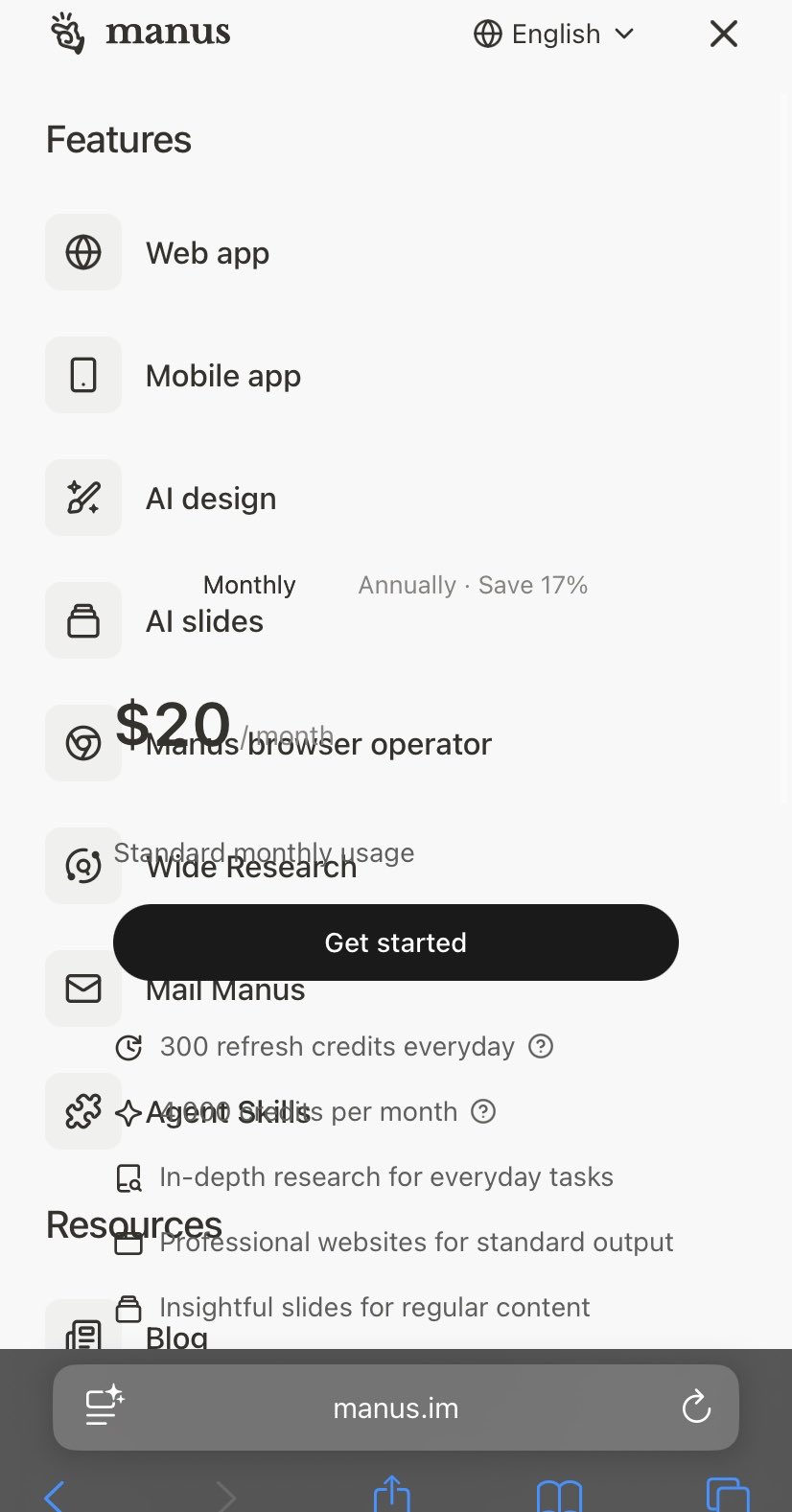Tap the Mobile app phone icon
The width and height of the screenshot is (792, 1512).
pyautogui.click(x=83, y=375)
